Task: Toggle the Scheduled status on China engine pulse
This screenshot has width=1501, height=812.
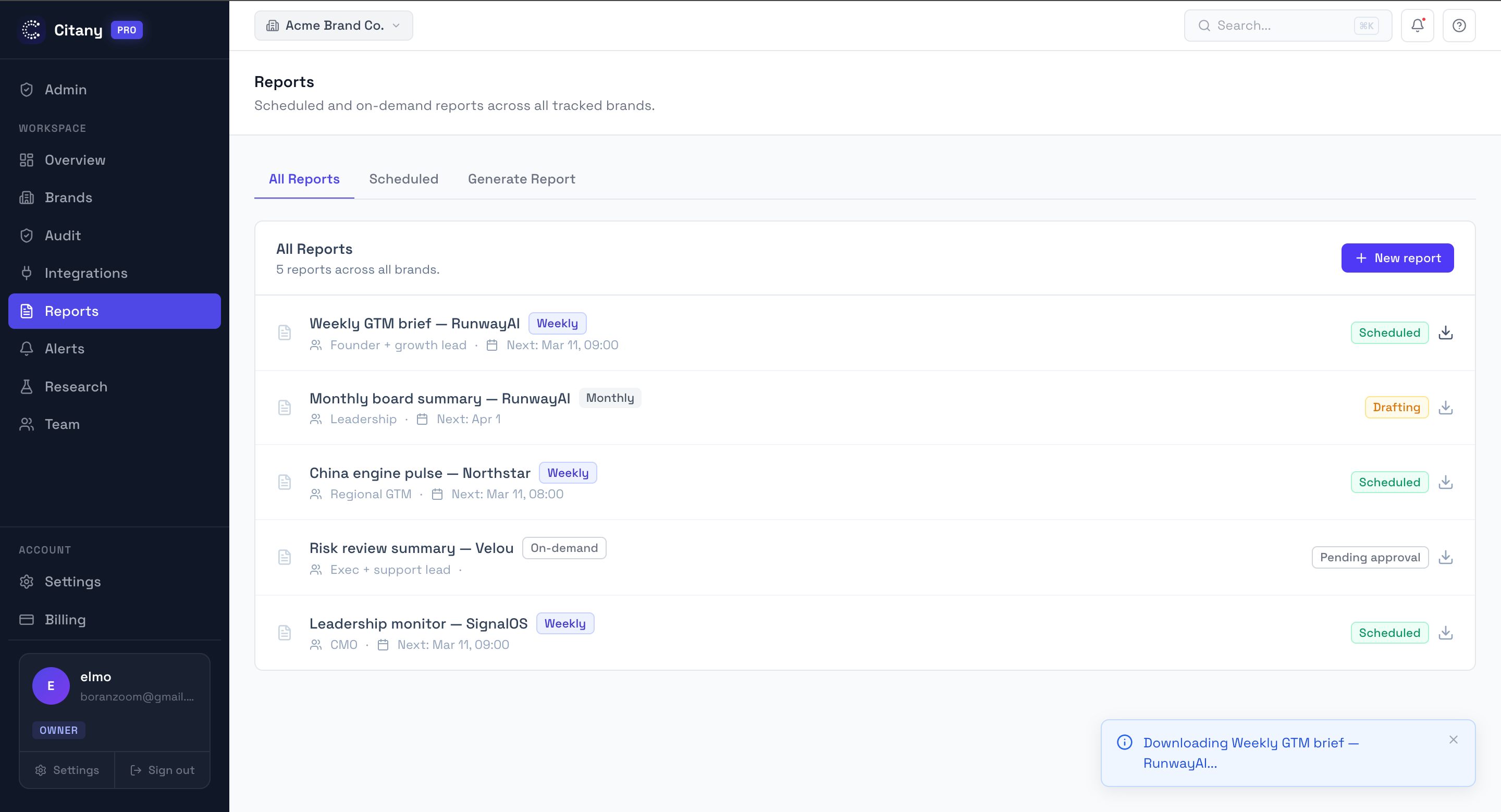Action: click(x=1389, y=482)
